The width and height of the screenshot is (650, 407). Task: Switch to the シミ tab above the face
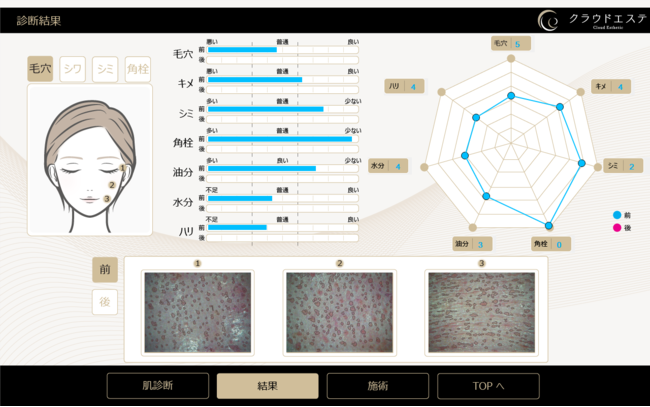click(105, 69)
